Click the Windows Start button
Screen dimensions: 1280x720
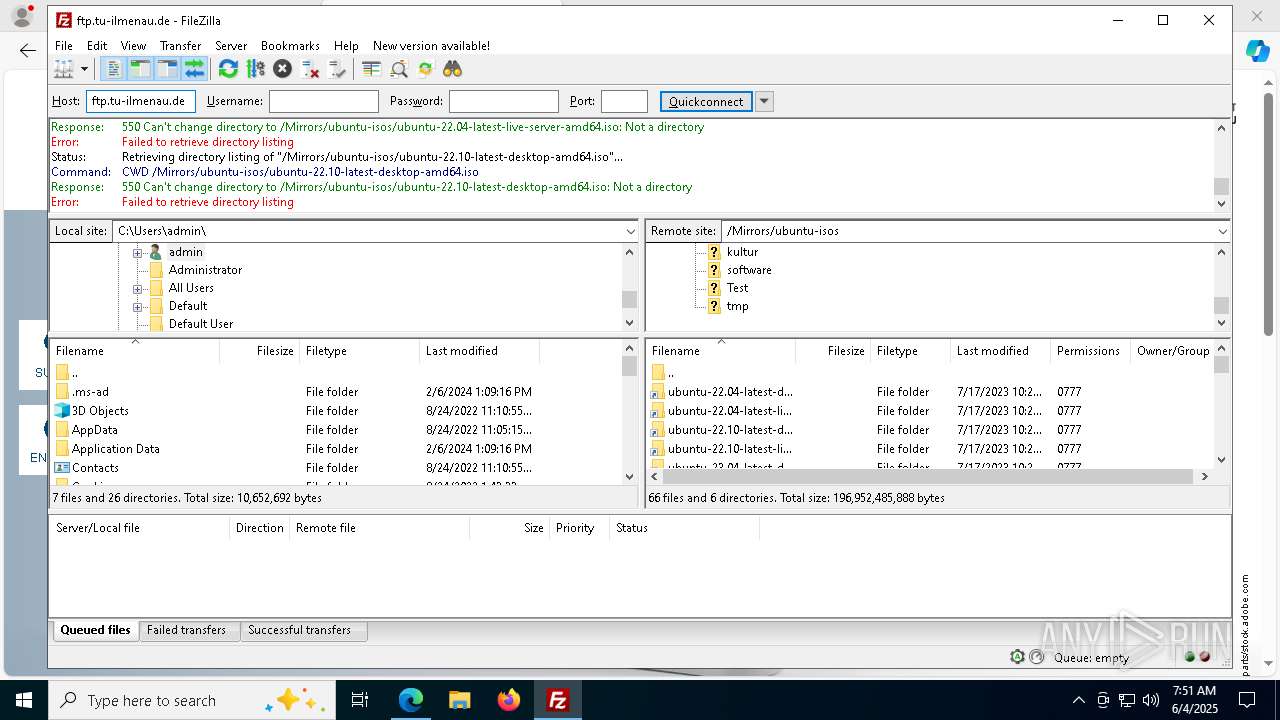click(24, 700)
